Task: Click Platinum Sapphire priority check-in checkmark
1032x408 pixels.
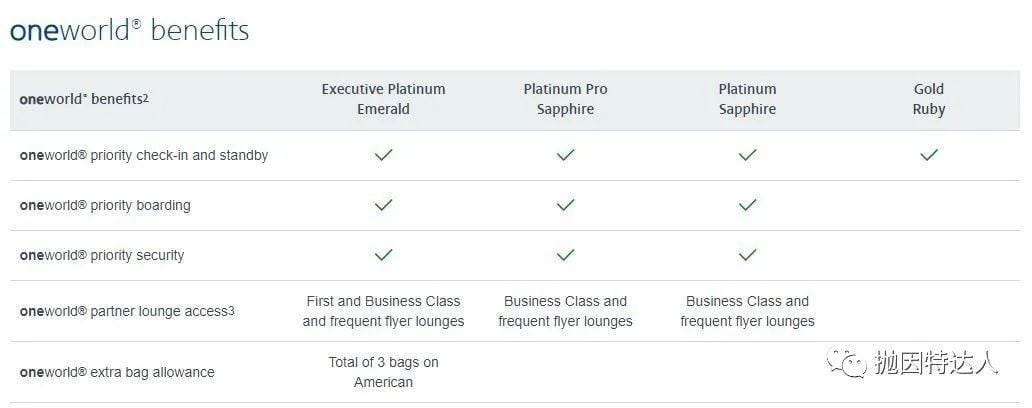Action: click(747, 155)
